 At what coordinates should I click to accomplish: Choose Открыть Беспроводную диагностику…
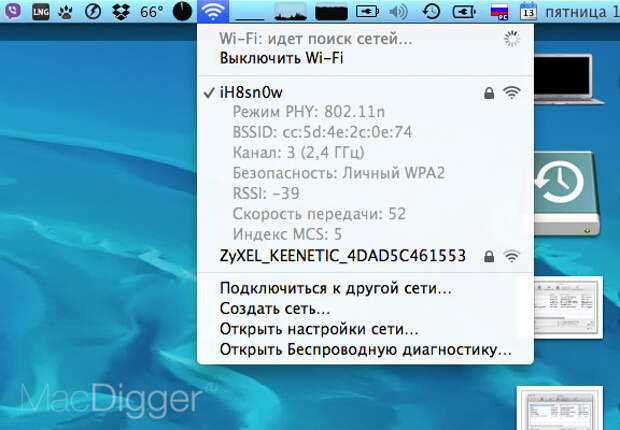(366, 350)
